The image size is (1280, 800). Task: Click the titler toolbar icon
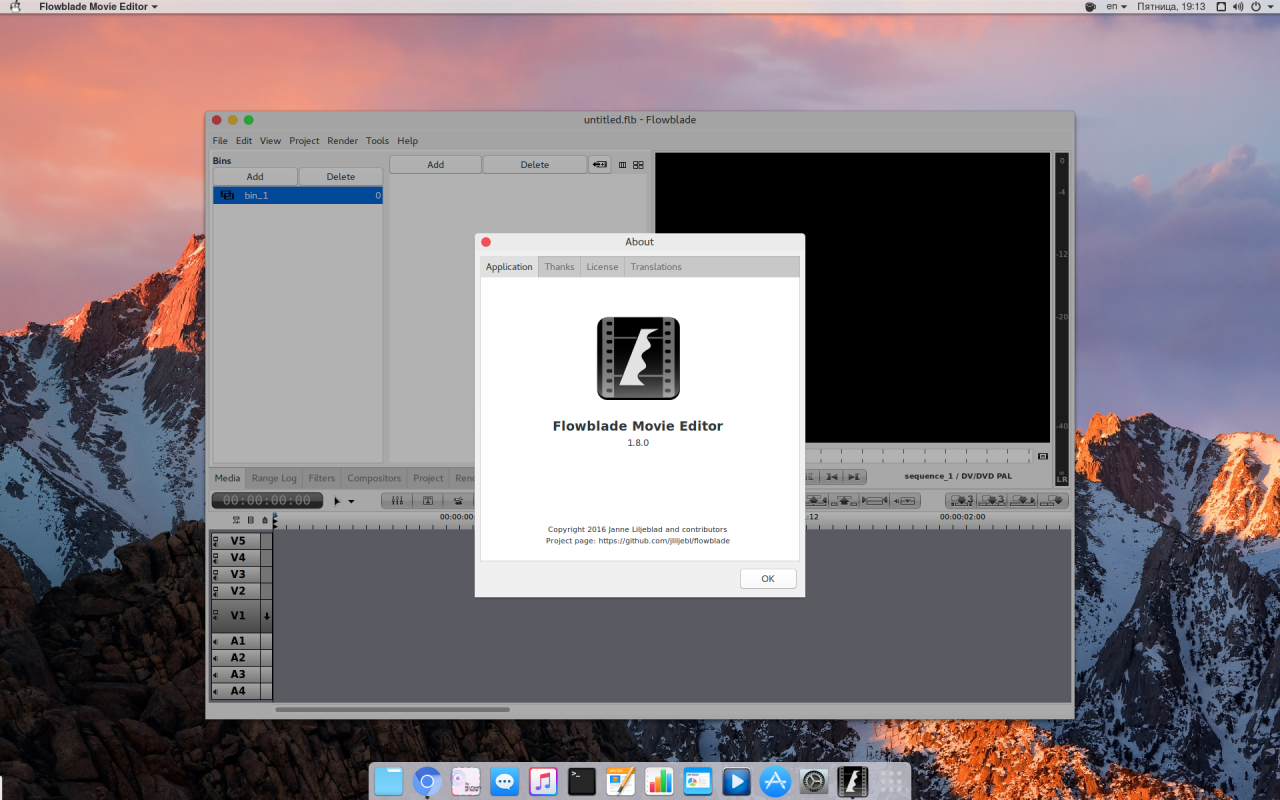tap(428, 501)
